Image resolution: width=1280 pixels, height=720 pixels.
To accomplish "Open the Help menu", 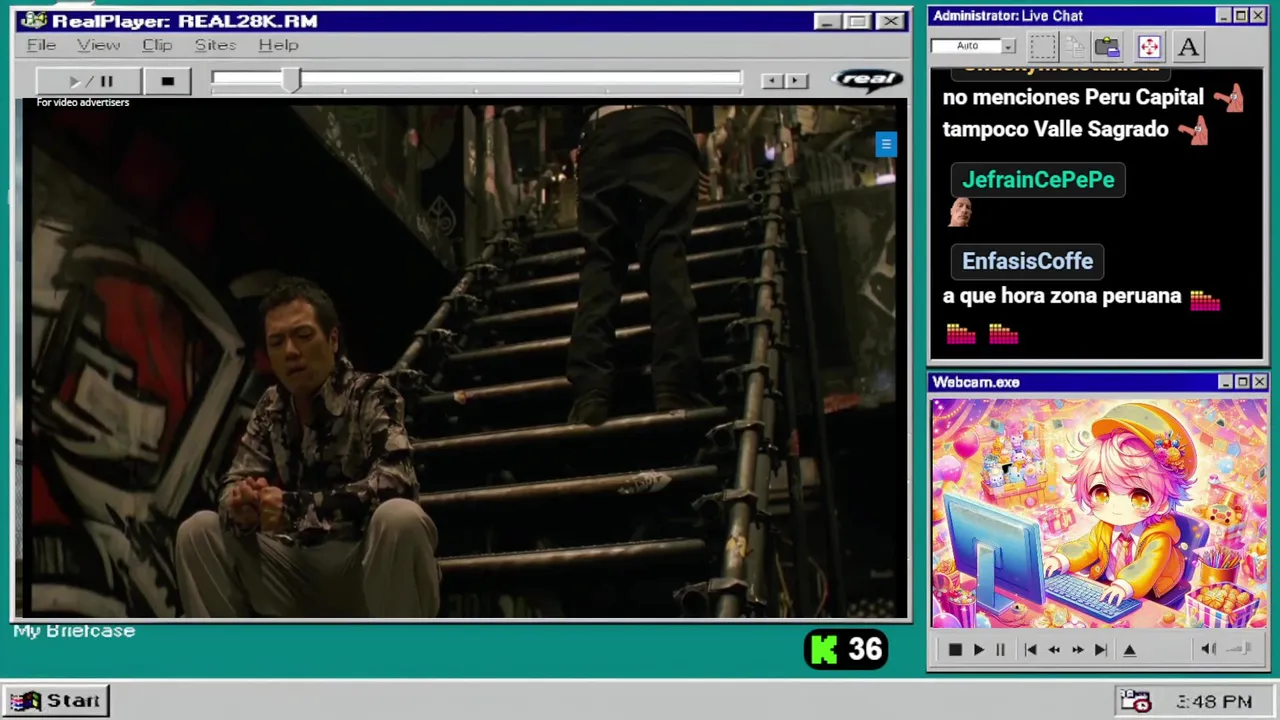I will point(278,45).
